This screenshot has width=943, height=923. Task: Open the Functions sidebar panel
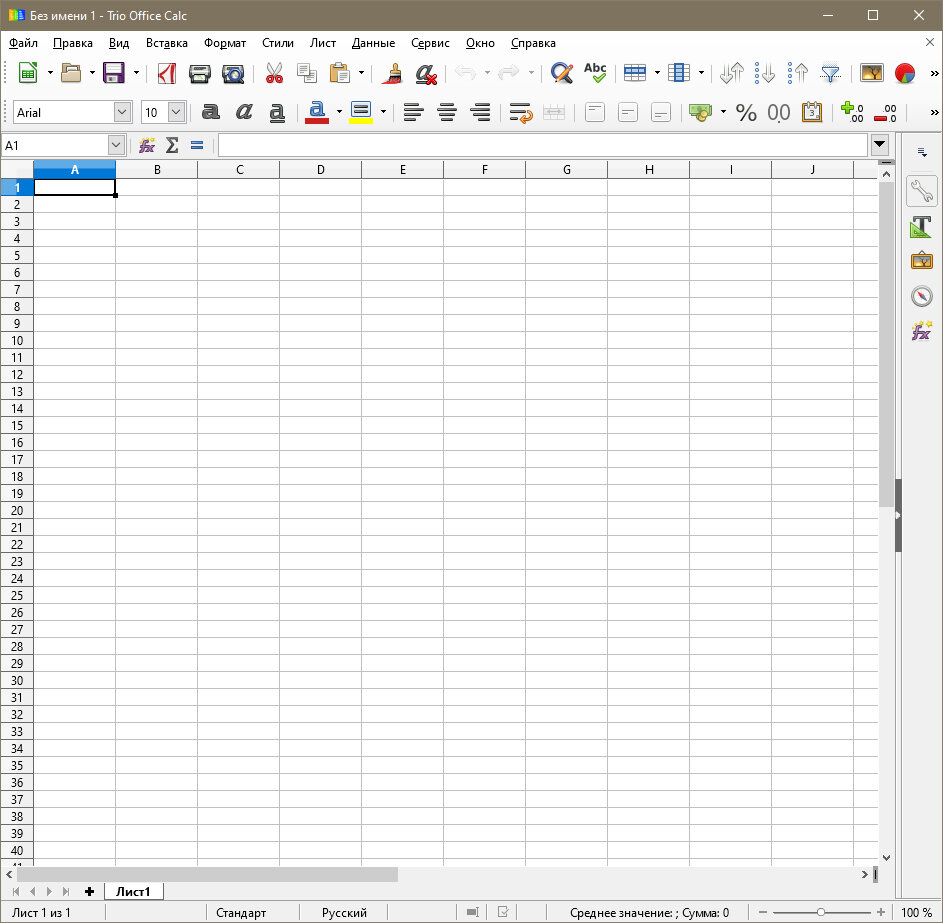point(921,331)
